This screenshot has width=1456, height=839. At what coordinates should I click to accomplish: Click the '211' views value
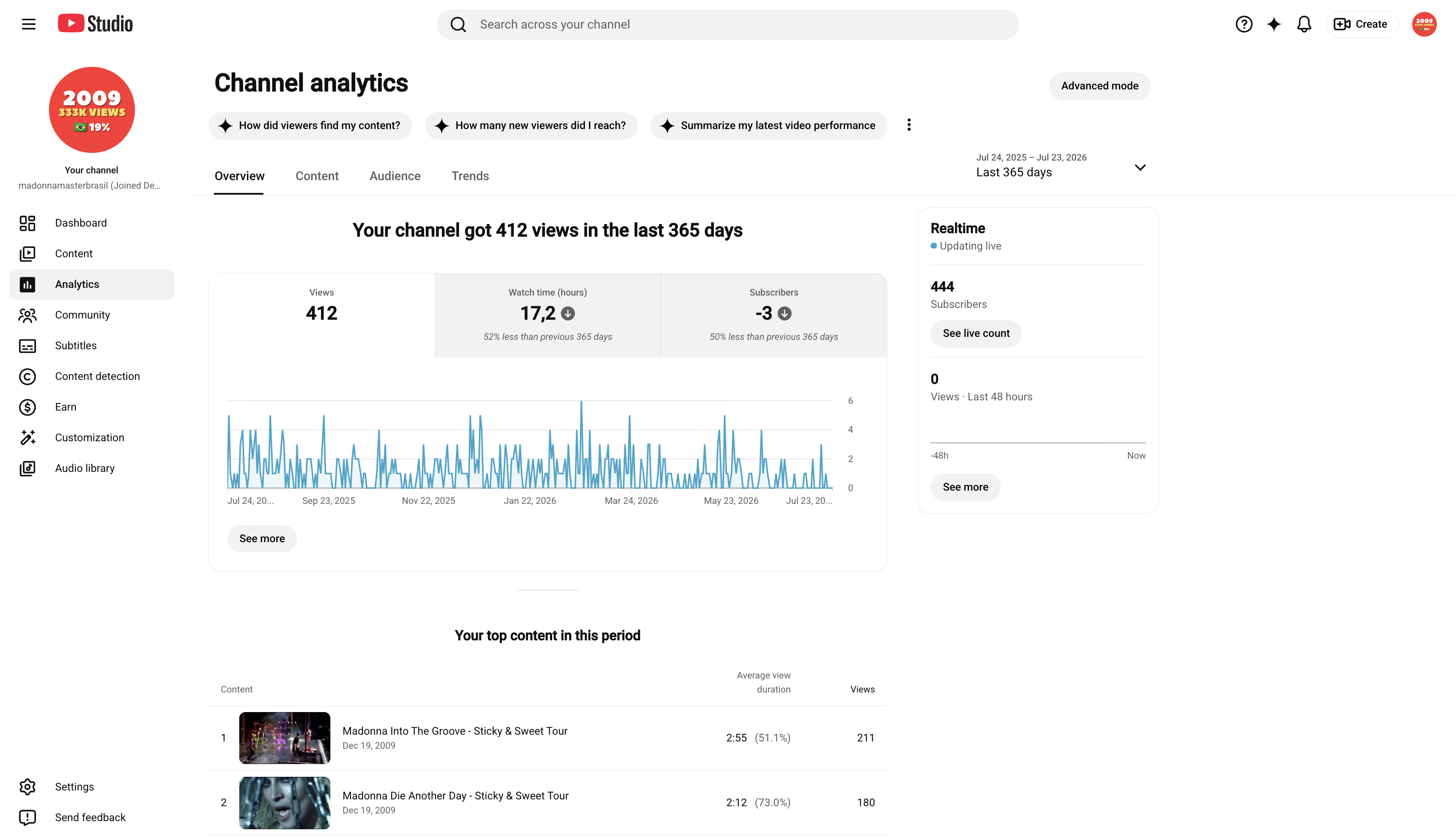pos(866,738)
